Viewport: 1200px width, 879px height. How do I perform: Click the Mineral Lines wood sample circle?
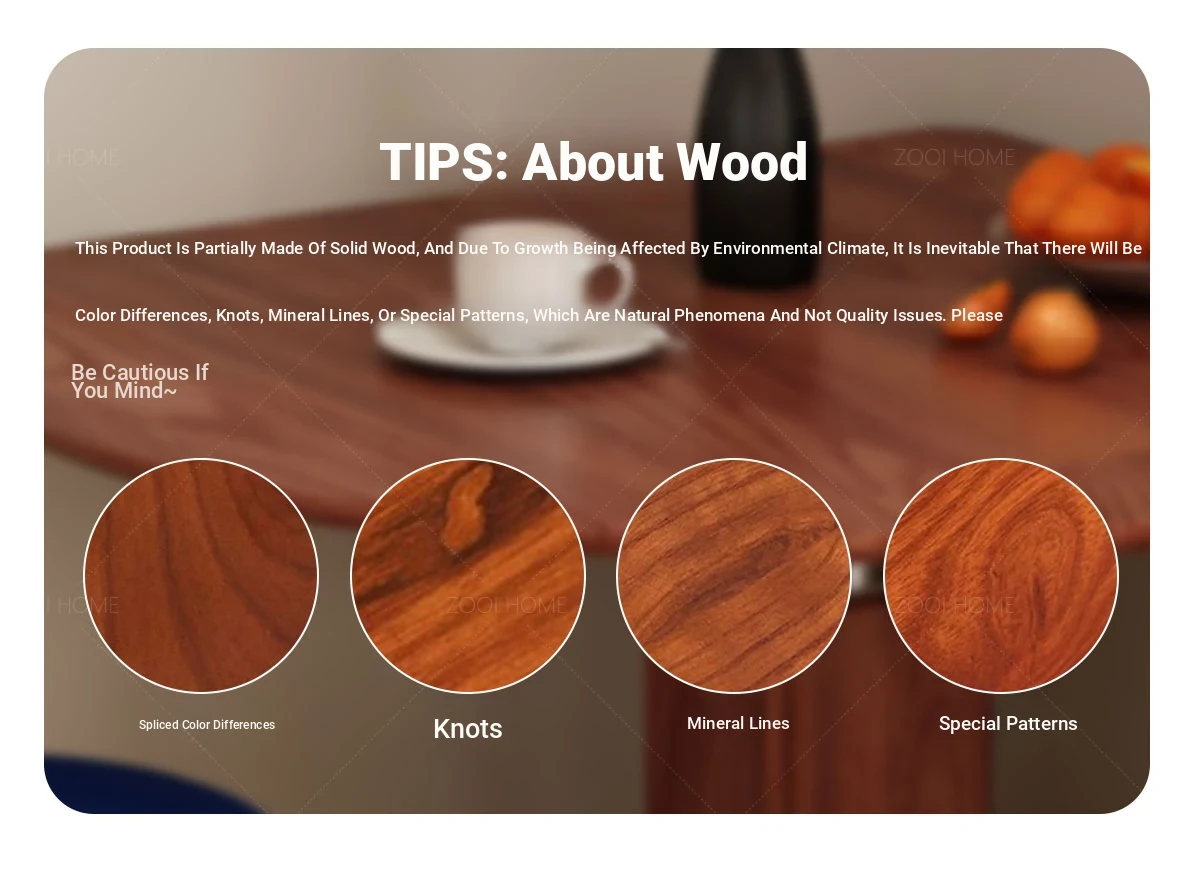click(x=734, y=576)
